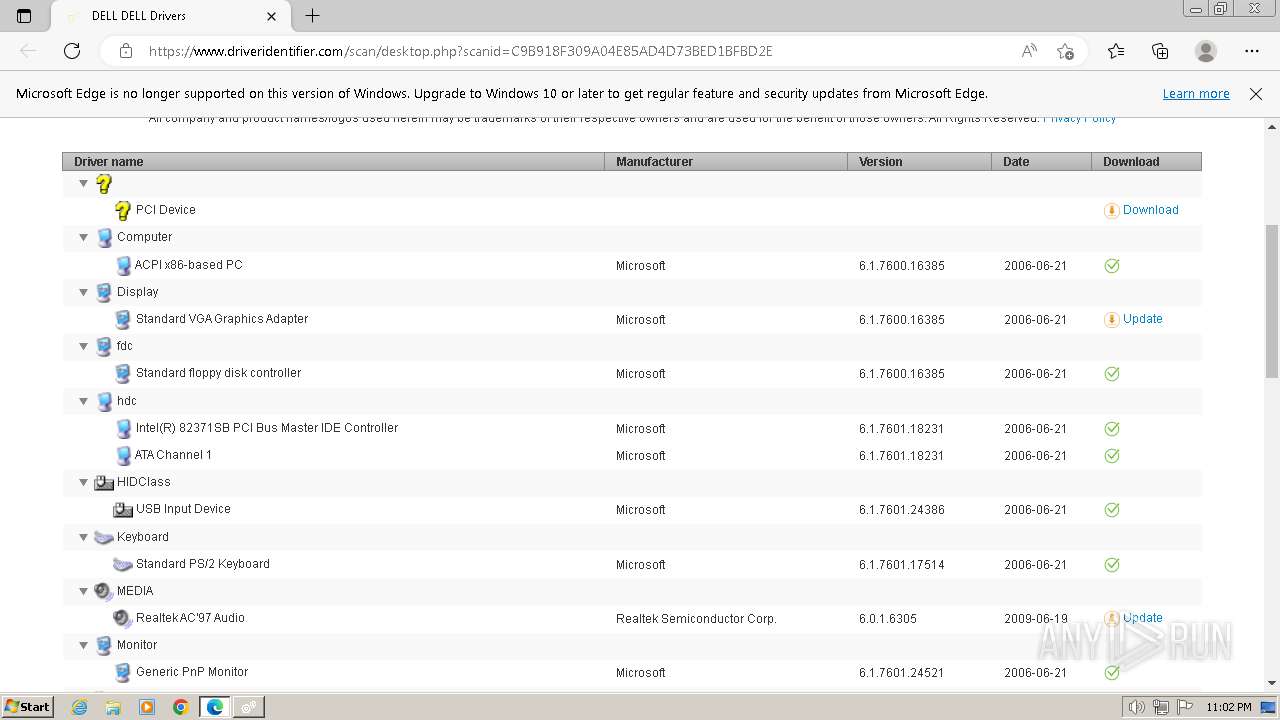Open the Windows Start menu
The width and height of the screenshot is (1280, 720).
[28, 707]
